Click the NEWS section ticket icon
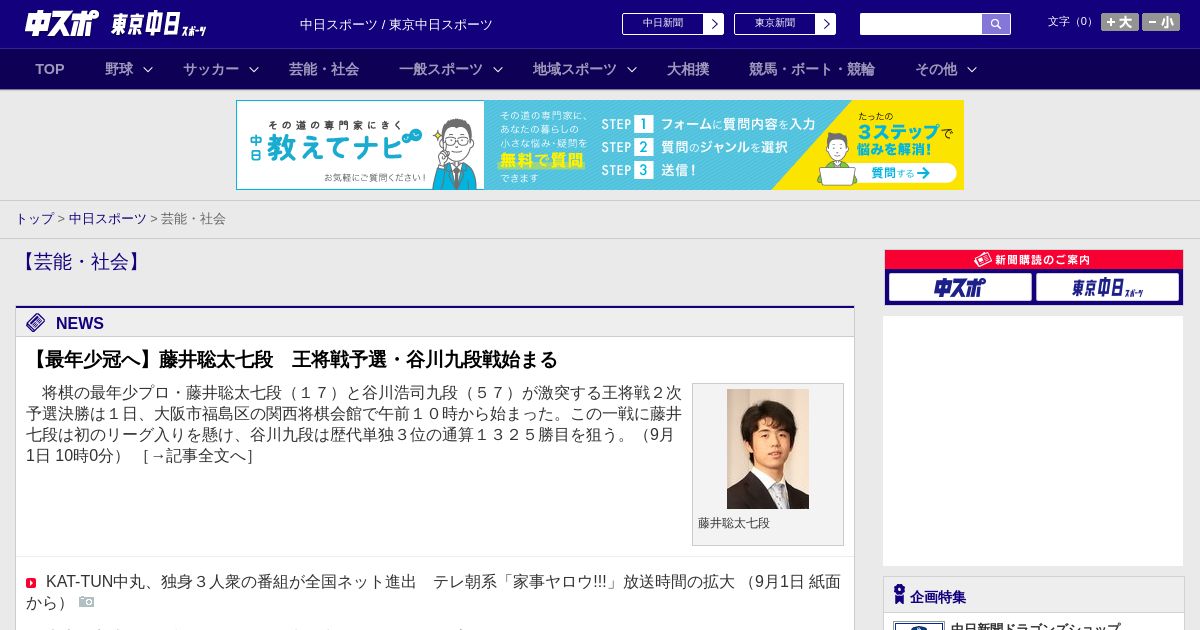This screenshot has height=630, width=1200. pos(36,322)
